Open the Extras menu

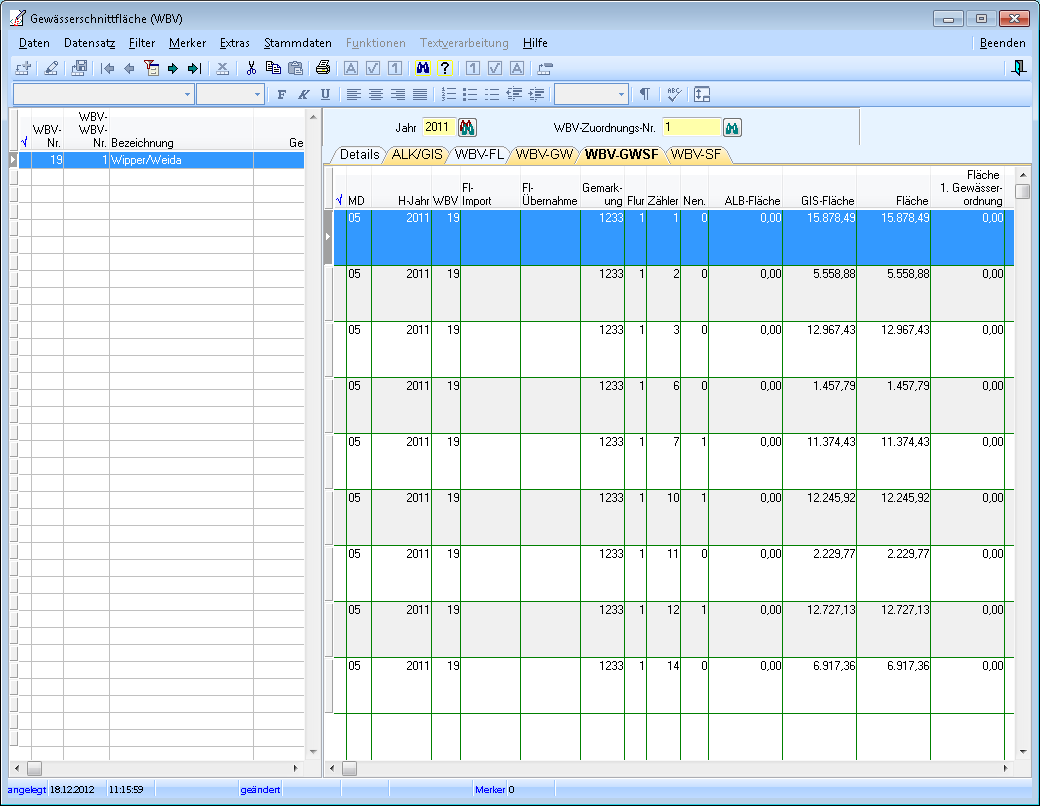click(235, 43)
